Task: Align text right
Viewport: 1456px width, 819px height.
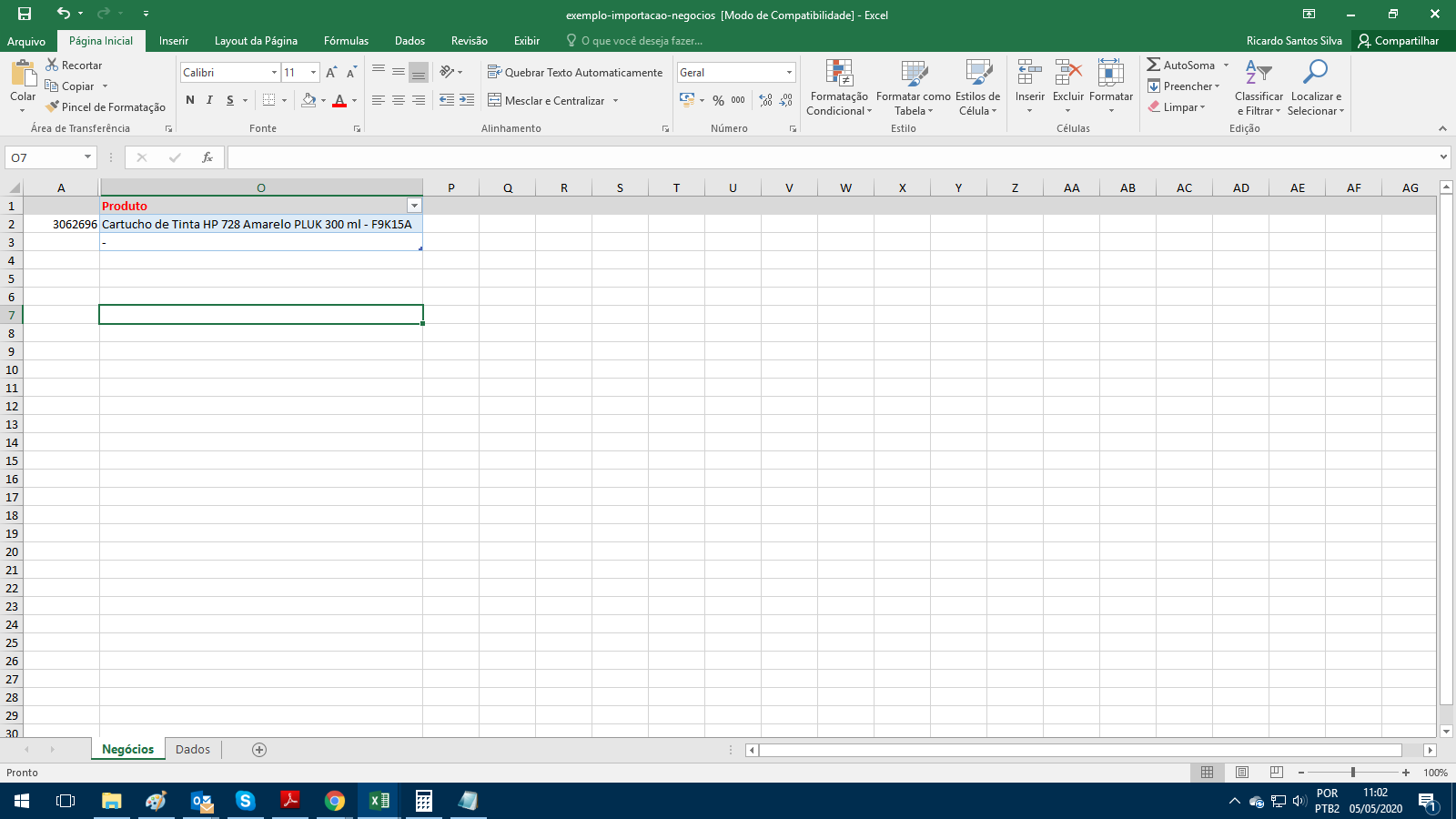Action: [419, 100]
